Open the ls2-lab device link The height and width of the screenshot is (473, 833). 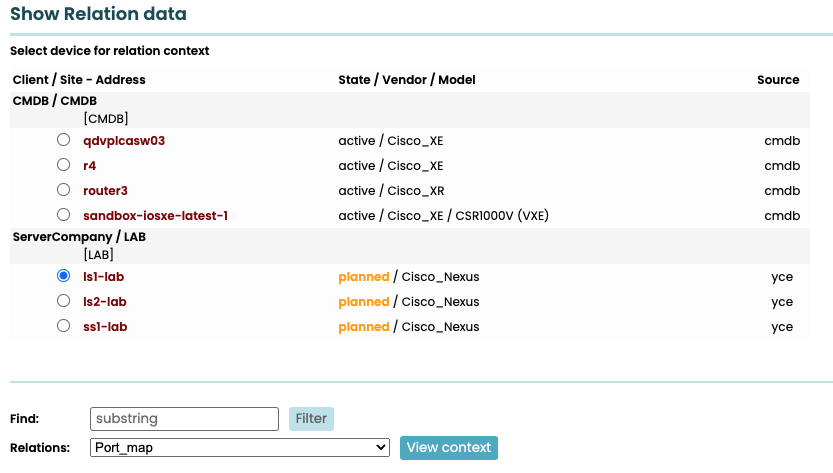coord(105,302)
